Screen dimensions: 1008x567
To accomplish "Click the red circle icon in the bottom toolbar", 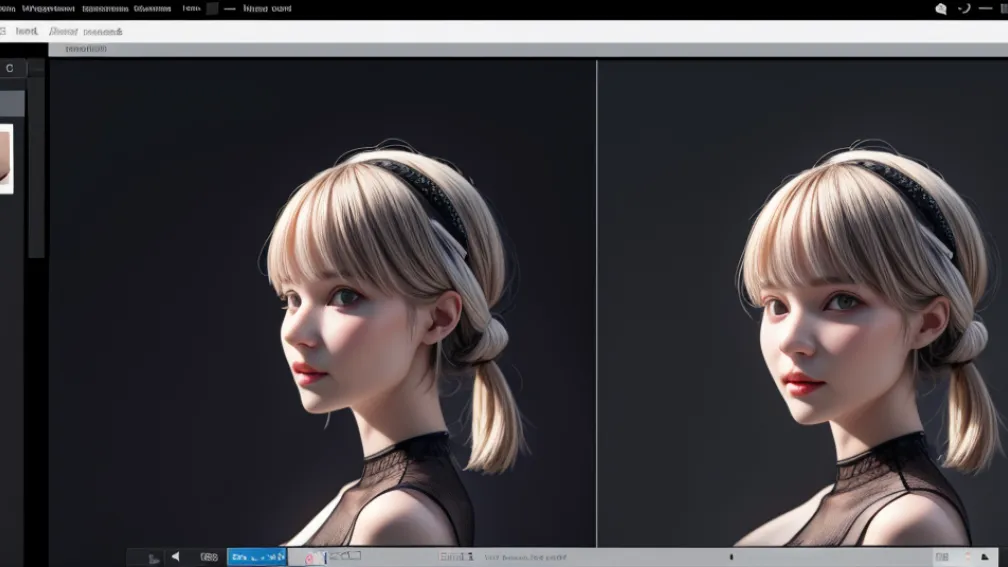I will click(x=309, y=557).
